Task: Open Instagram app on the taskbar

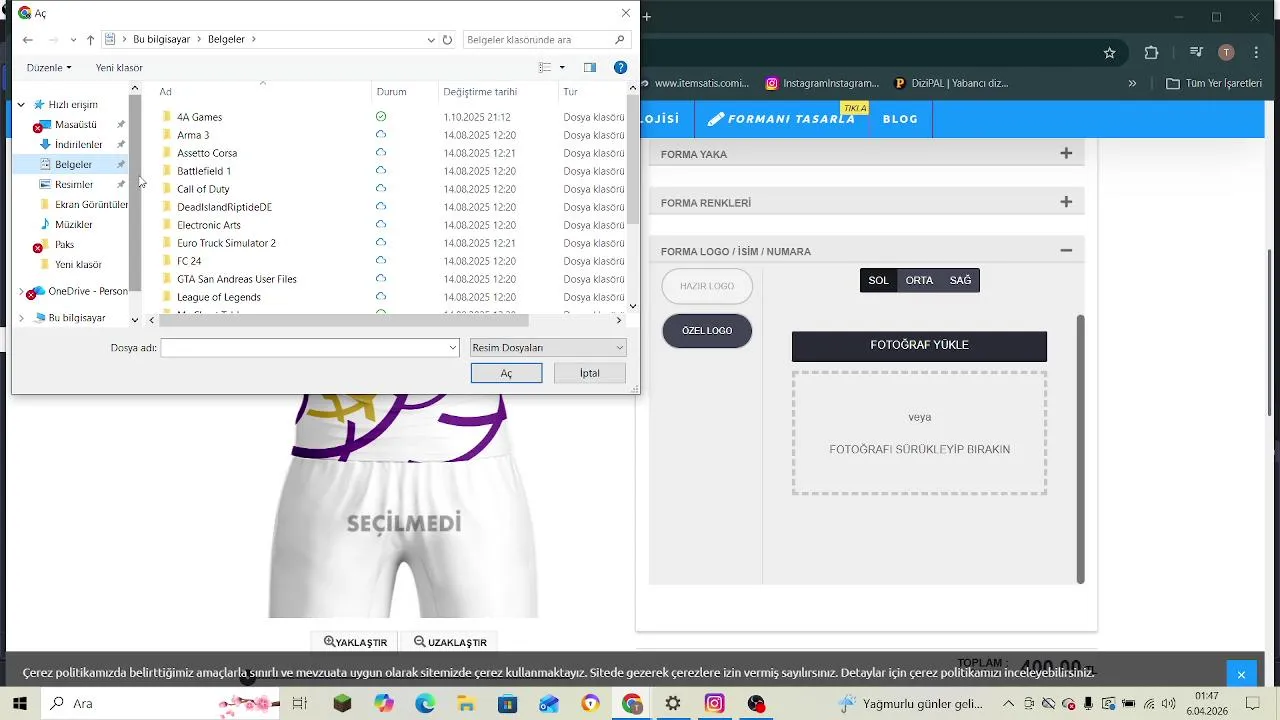Action: (x=714, y=704)
